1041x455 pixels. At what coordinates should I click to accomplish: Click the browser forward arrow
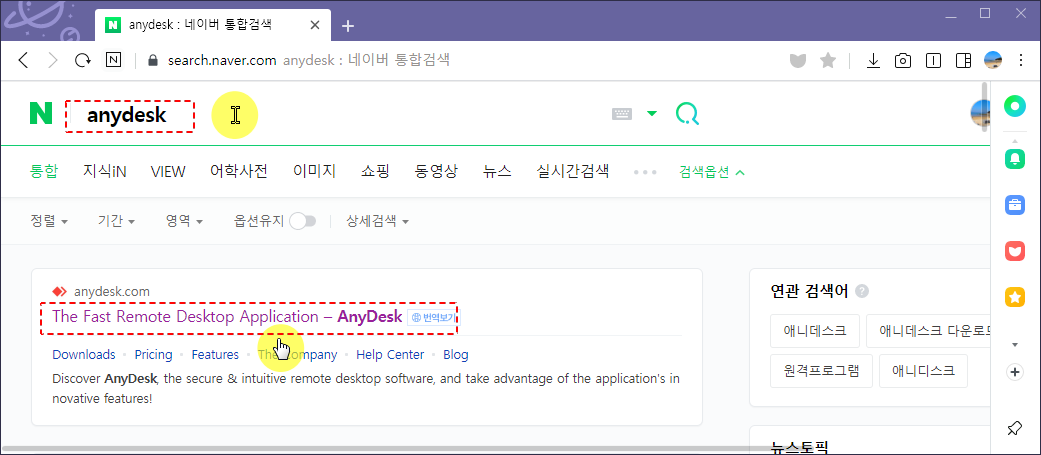pos(53,60)
